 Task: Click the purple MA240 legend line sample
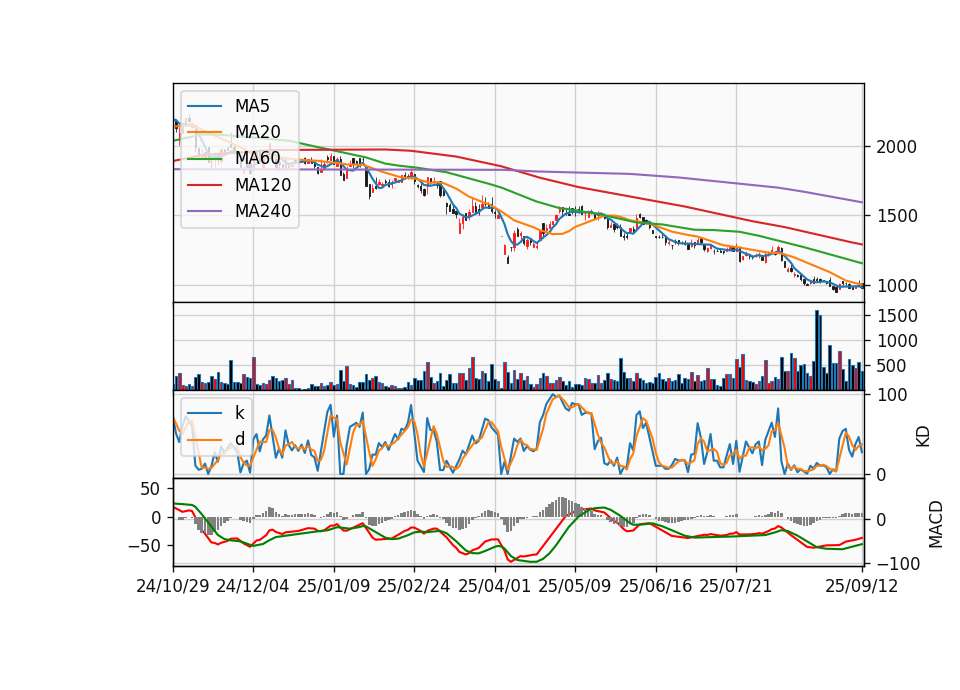[204, 211]
